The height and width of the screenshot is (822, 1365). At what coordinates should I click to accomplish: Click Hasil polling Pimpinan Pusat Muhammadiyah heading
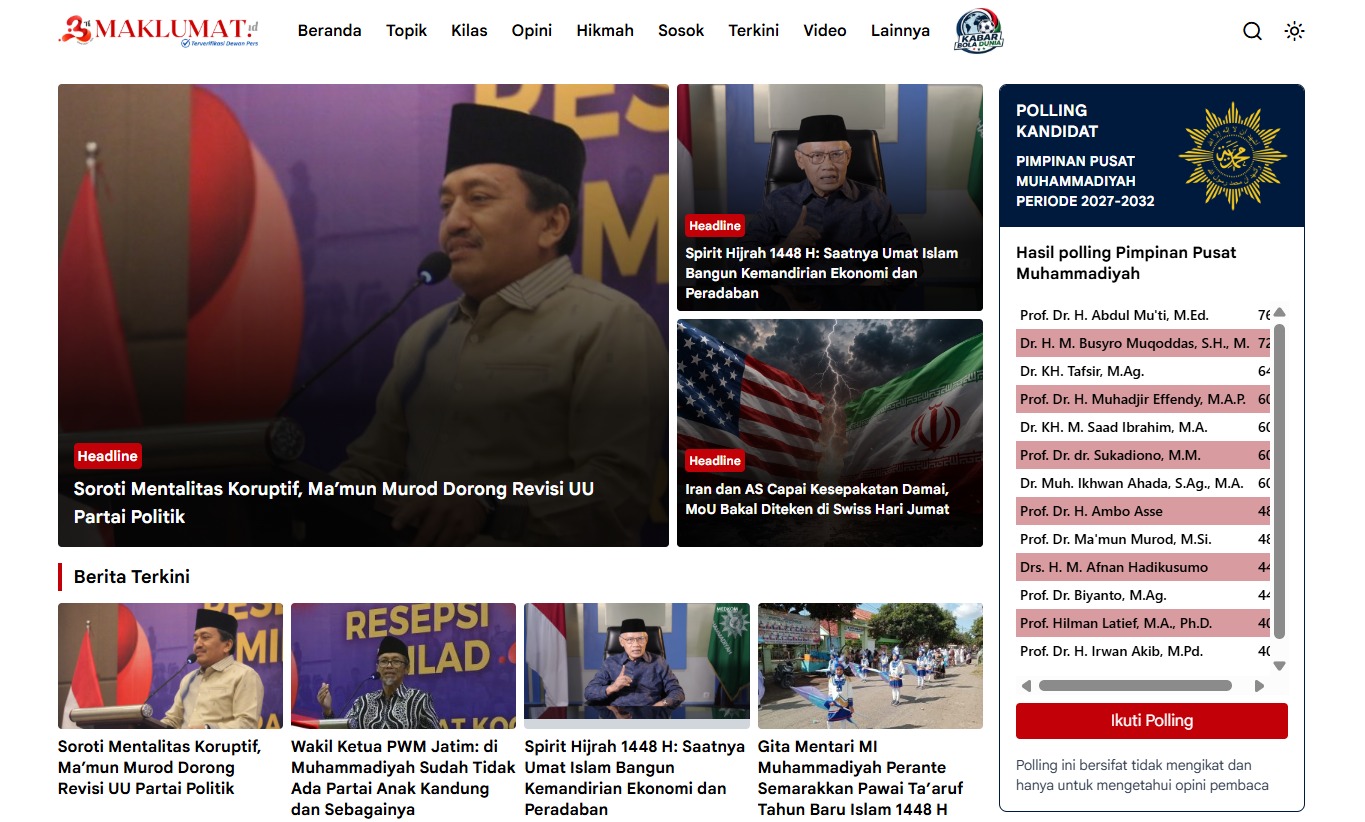tap(1126, 263)
